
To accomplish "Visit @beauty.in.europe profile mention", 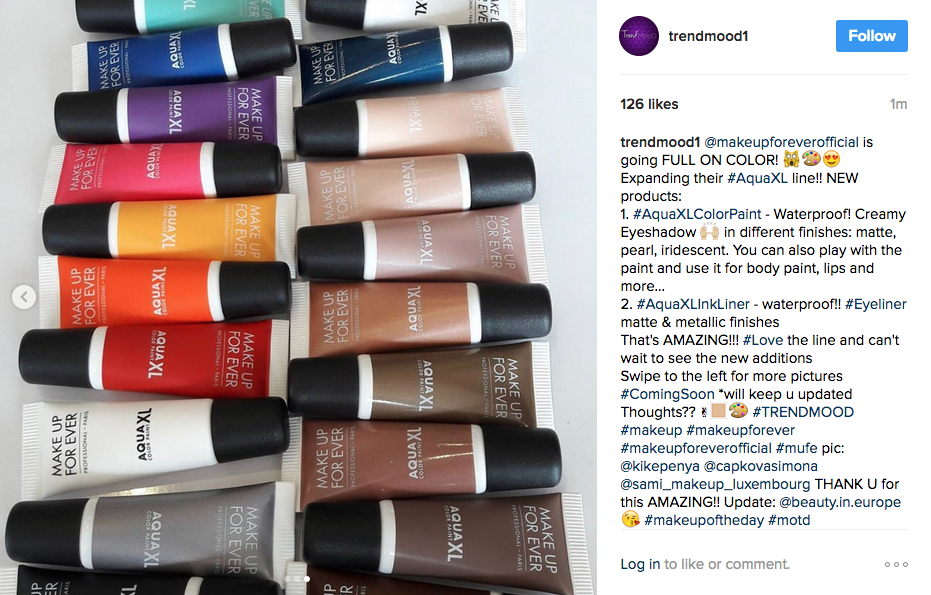I will click(x=840, y=502).
